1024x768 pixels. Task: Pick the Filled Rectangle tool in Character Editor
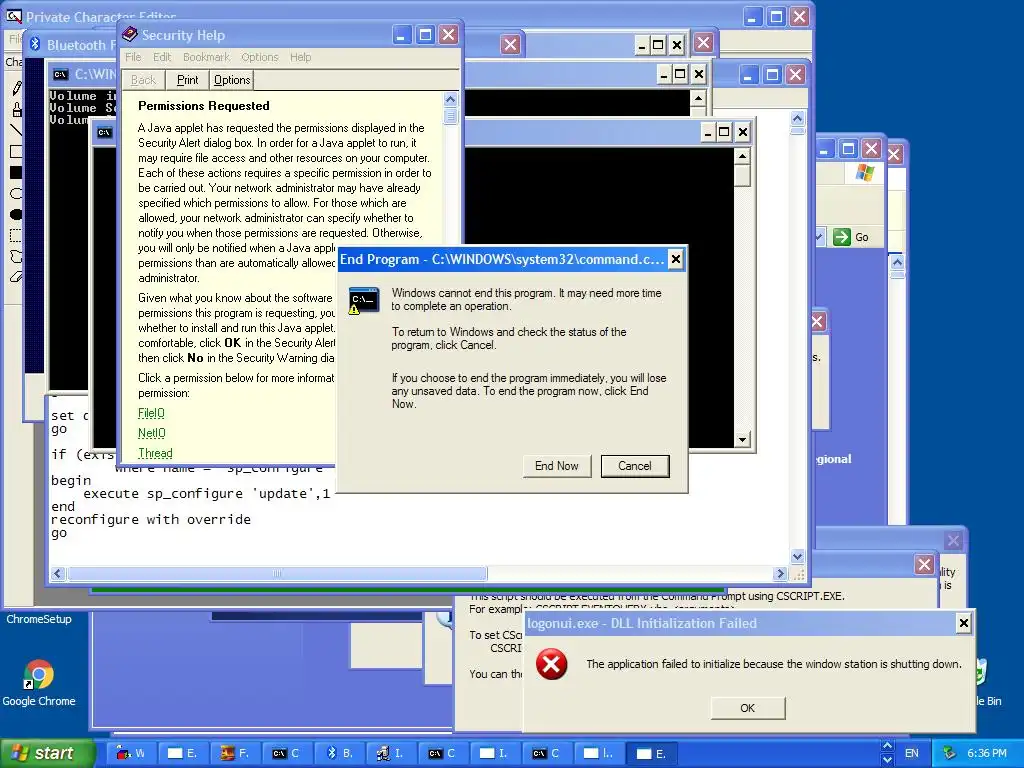[x=16, y=172]
